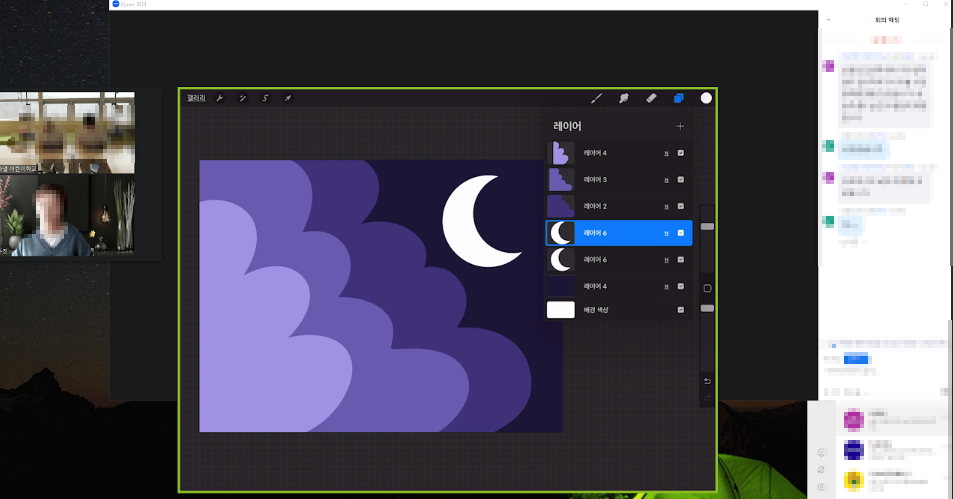Screen dimensions: 953x499
Task: Click the undo arrow on sidebar
Action: 707,381
